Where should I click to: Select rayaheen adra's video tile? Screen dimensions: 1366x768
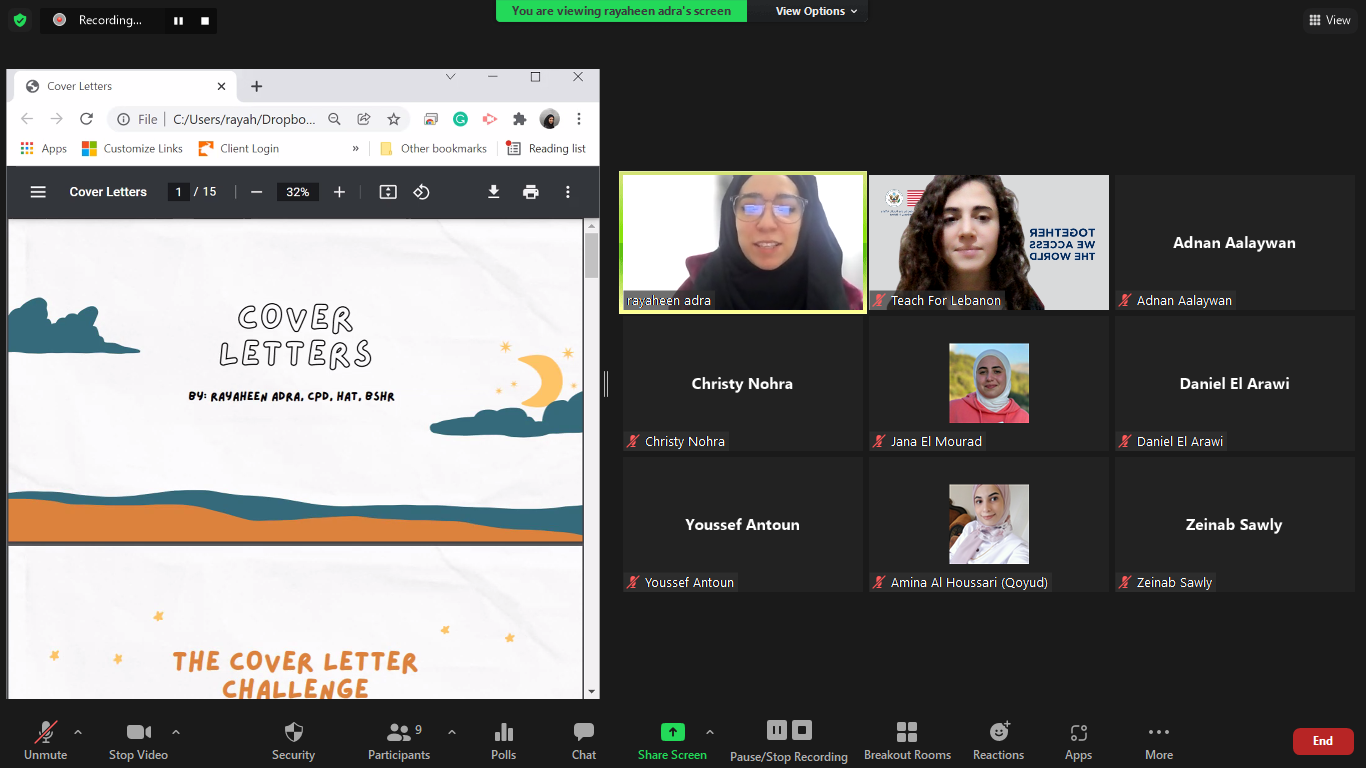743,243
